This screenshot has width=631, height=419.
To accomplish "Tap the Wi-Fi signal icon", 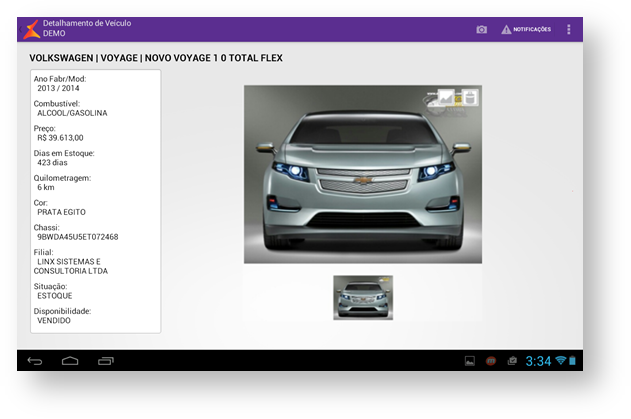I will [x=560, y=360].
